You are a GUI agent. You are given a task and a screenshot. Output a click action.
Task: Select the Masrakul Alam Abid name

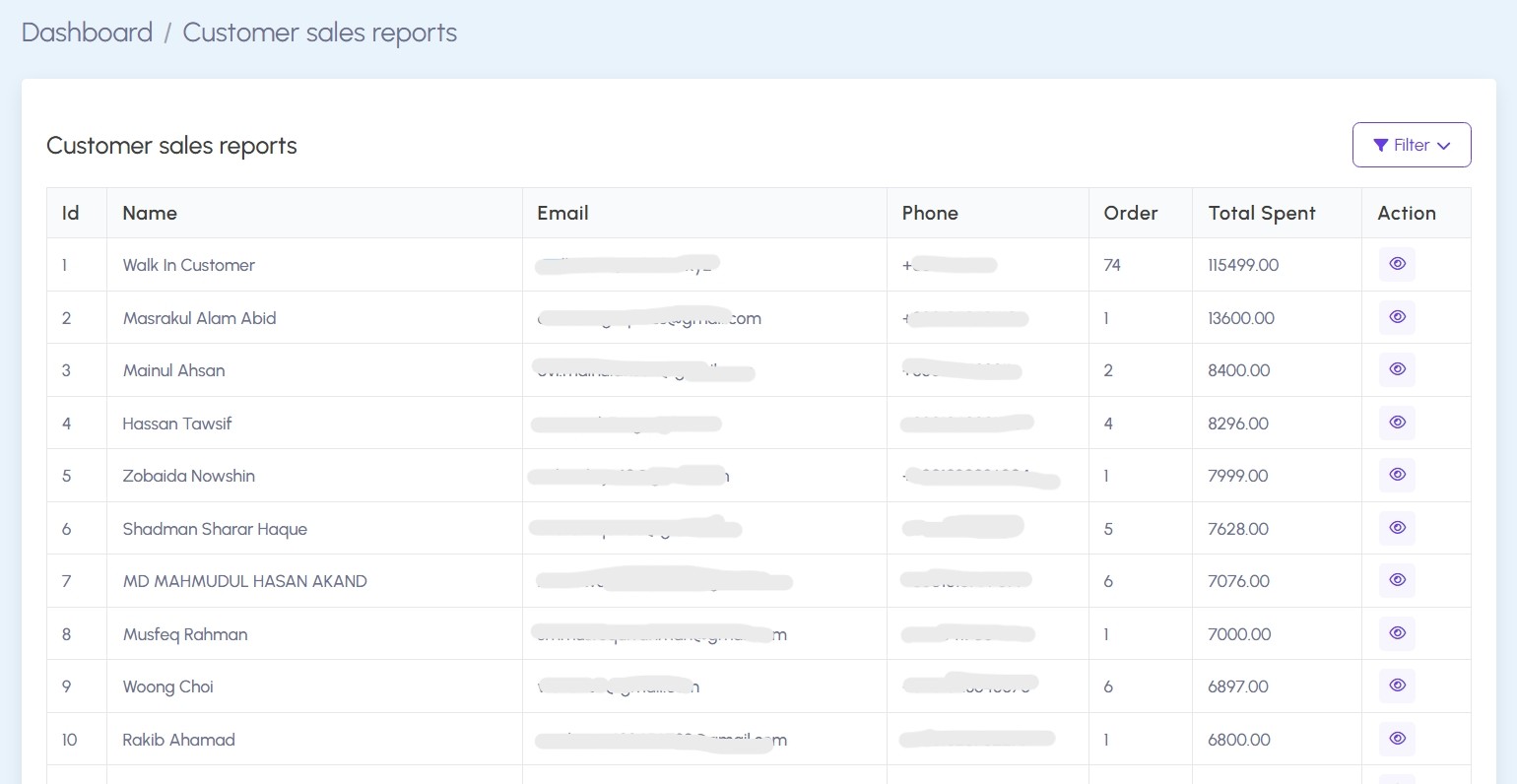199,318
